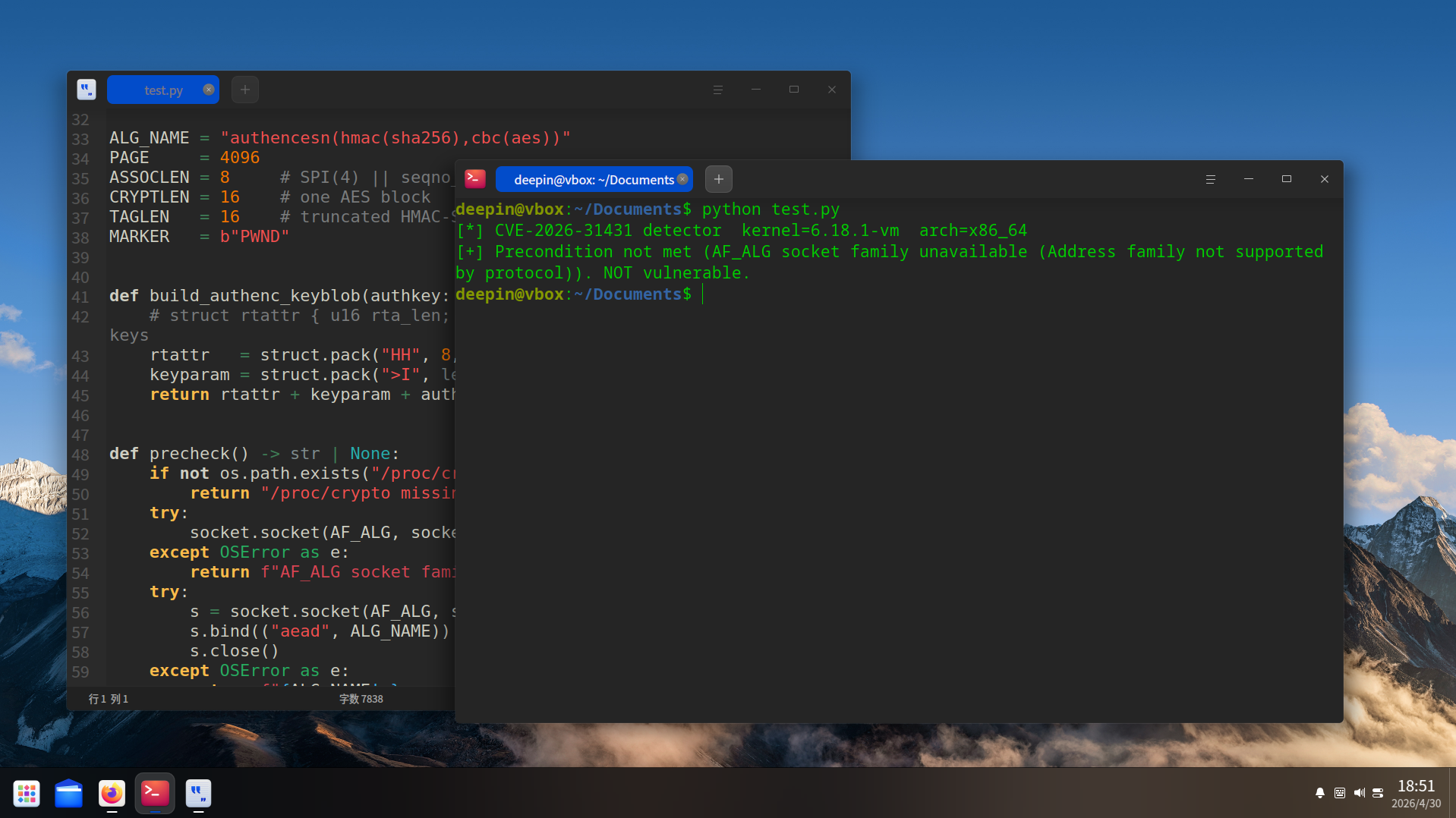Open the notification bell in system tray

coord(1320,793)
